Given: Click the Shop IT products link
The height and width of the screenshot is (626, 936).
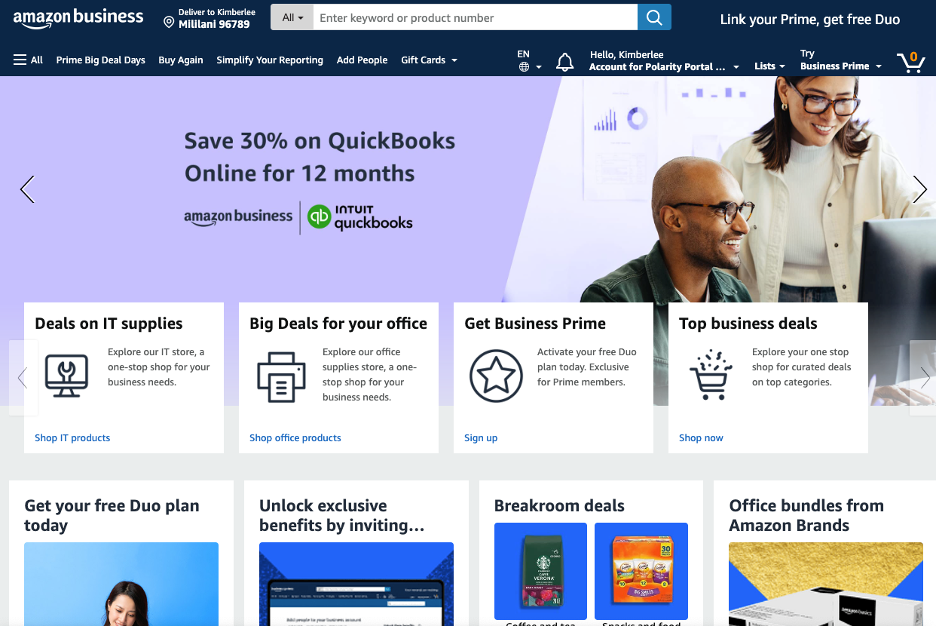Looking at the screenshot, I should tap(72, 437).
